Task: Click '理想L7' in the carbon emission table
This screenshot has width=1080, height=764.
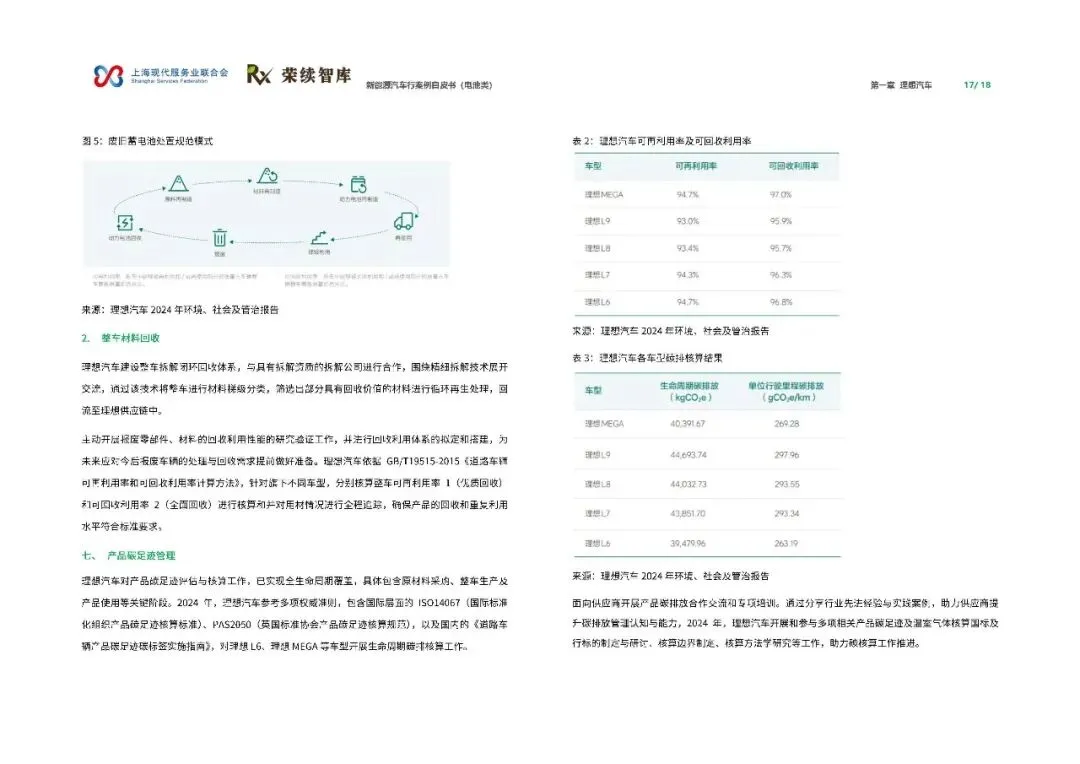Action: click(597, 513)
